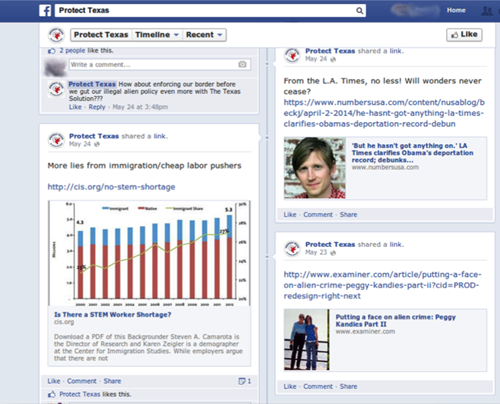The image size is (500, 404).
Task: Click the 'www.numbersusa.com' source text
Action: pyautogui.click(x=385, y=167)
